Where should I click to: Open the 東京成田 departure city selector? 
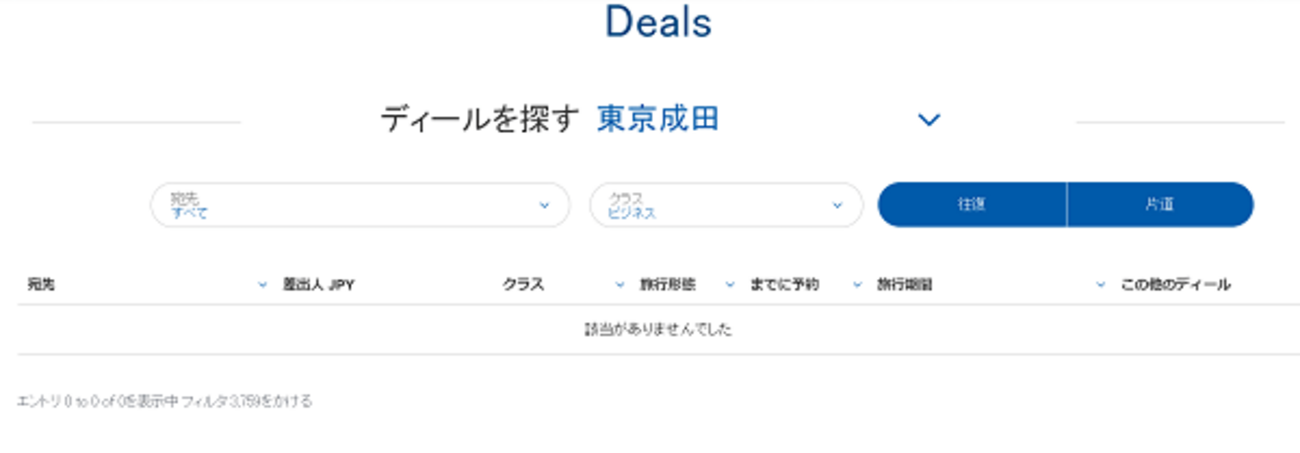tap(658, 120)
